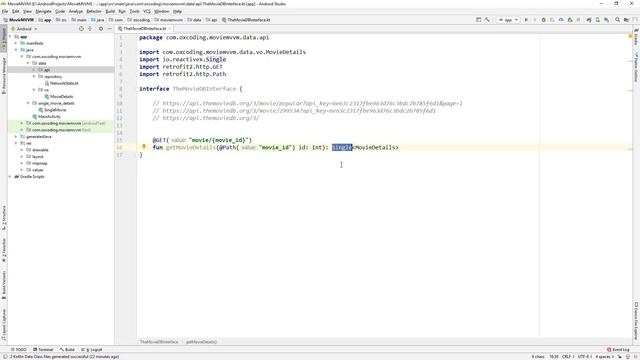This screenshot has width=640, height=360.
Task: Open the Event Log
Action: [x=618, y=350]
